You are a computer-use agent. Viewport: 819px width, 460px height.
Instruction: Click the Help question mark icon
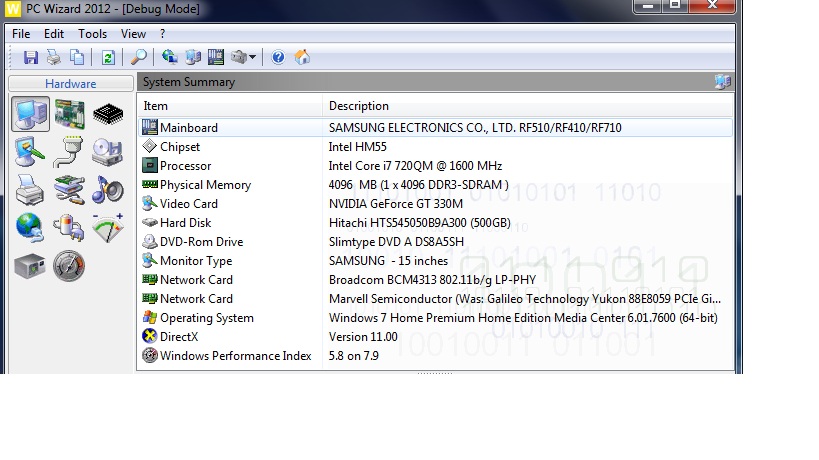(x=278, y=57)
